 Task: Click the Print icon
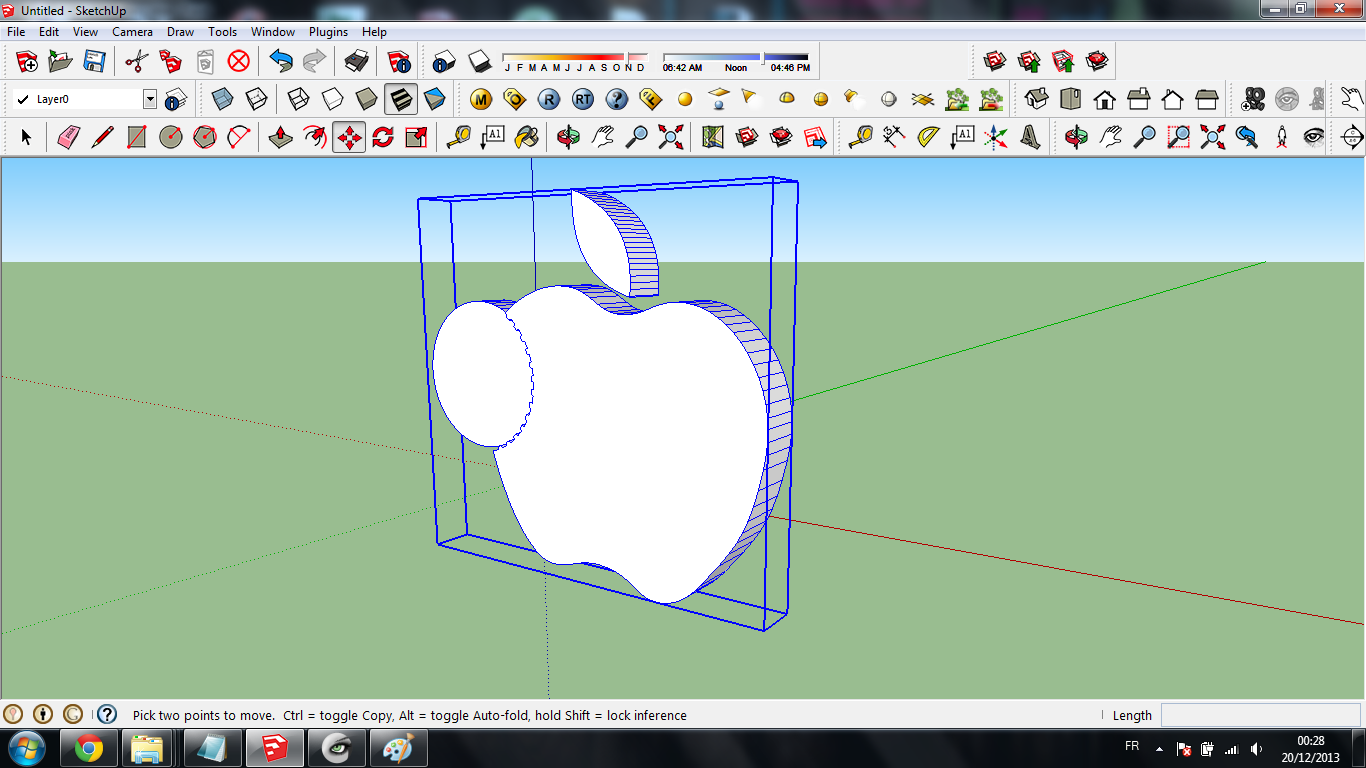click(x=357, y=61)
